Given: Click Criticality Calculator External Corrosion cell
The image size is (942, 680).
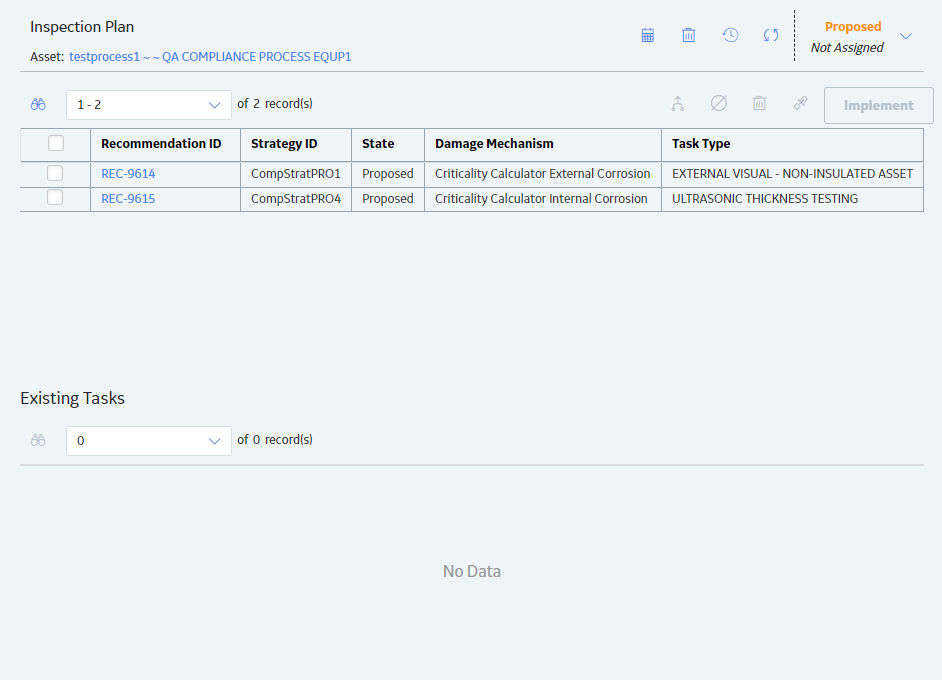Looking at the screenshot, I should pos(542,174).
